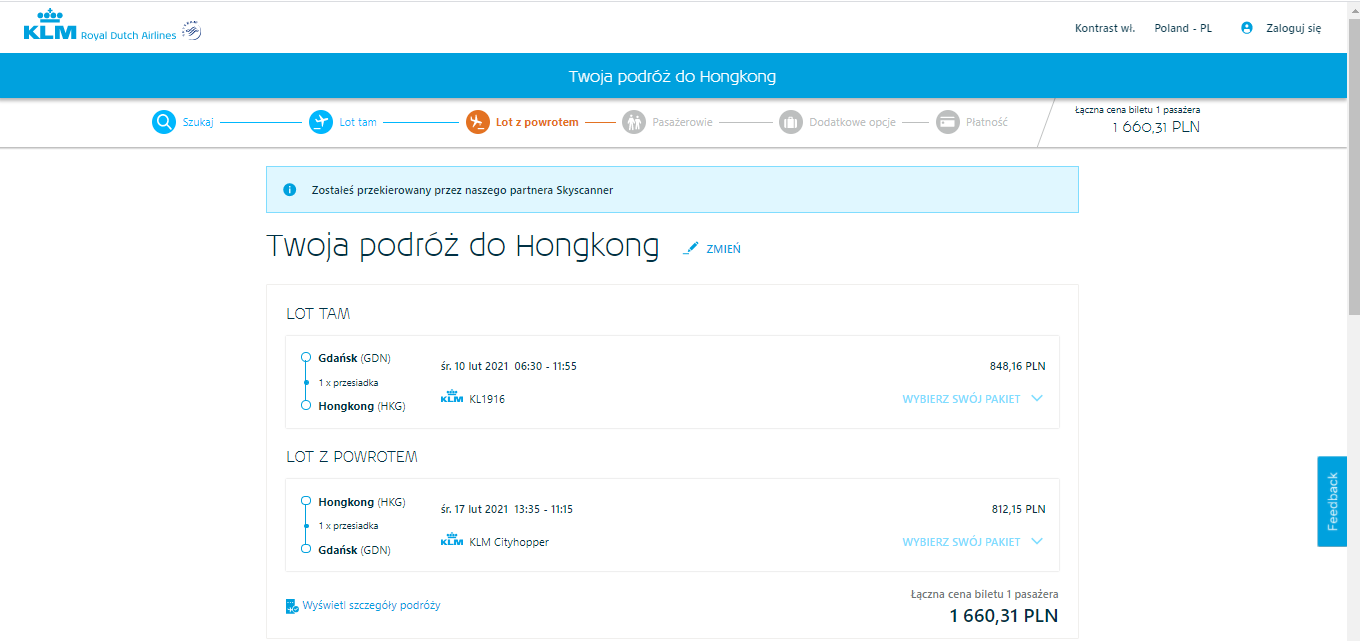This screenshot has width=1360, height=641.
Task: Click the Płatność card step icon
Action: (948, 122)
